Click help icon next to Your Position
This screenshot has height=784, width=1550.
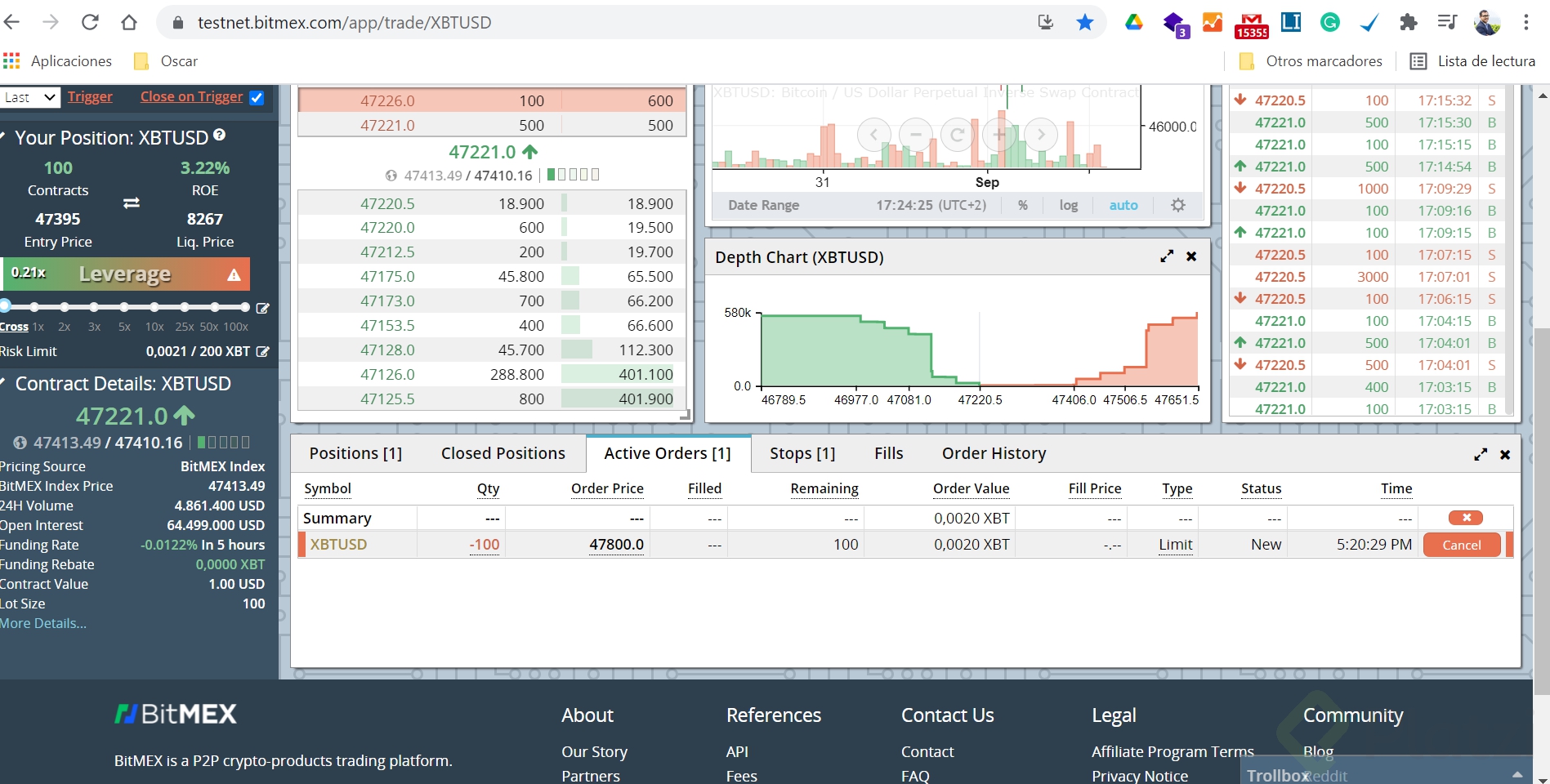click(x=220, y=136)
